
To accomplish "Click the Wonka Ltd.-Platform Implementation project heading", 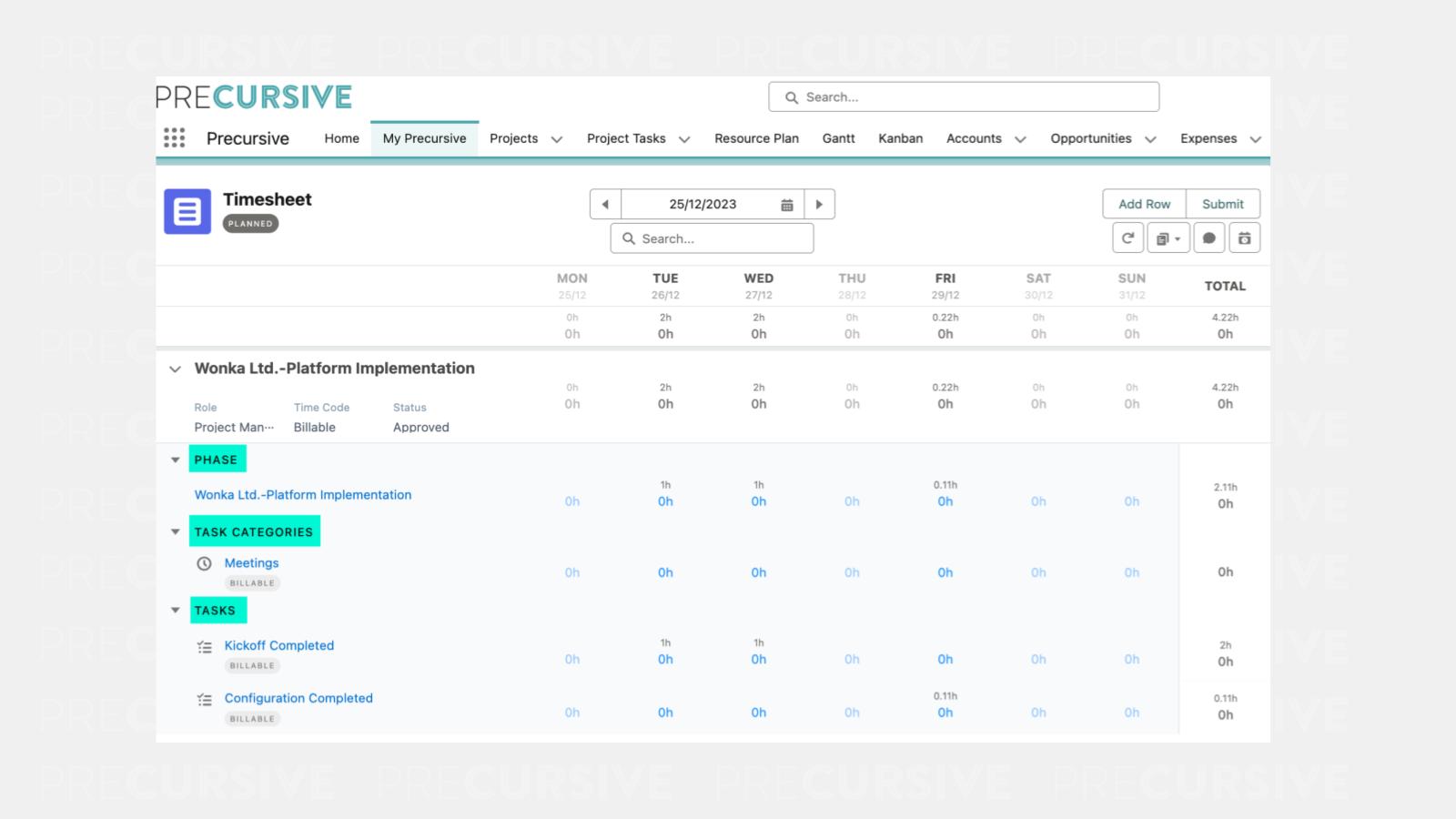I will (335, 369).
